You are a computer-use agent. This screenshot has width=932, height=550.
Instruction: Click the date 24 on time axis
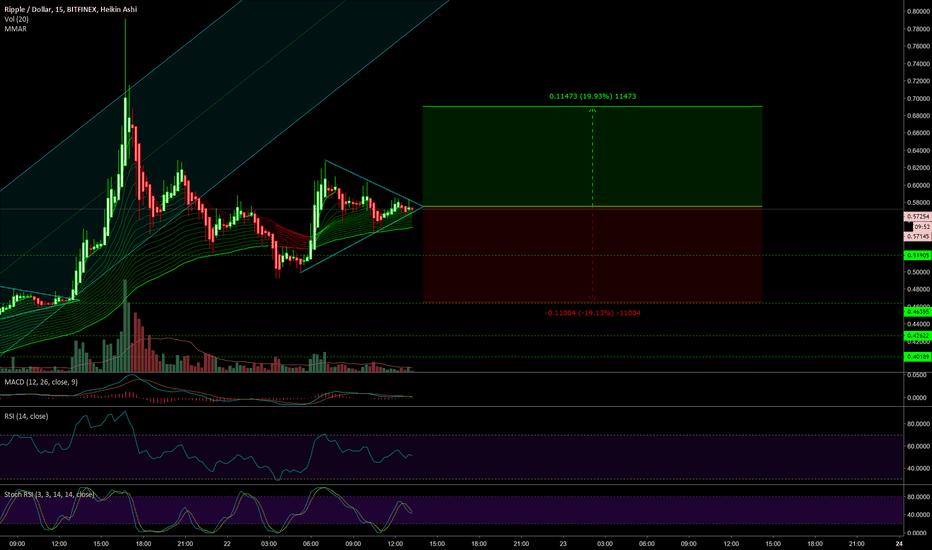point(899,543)
